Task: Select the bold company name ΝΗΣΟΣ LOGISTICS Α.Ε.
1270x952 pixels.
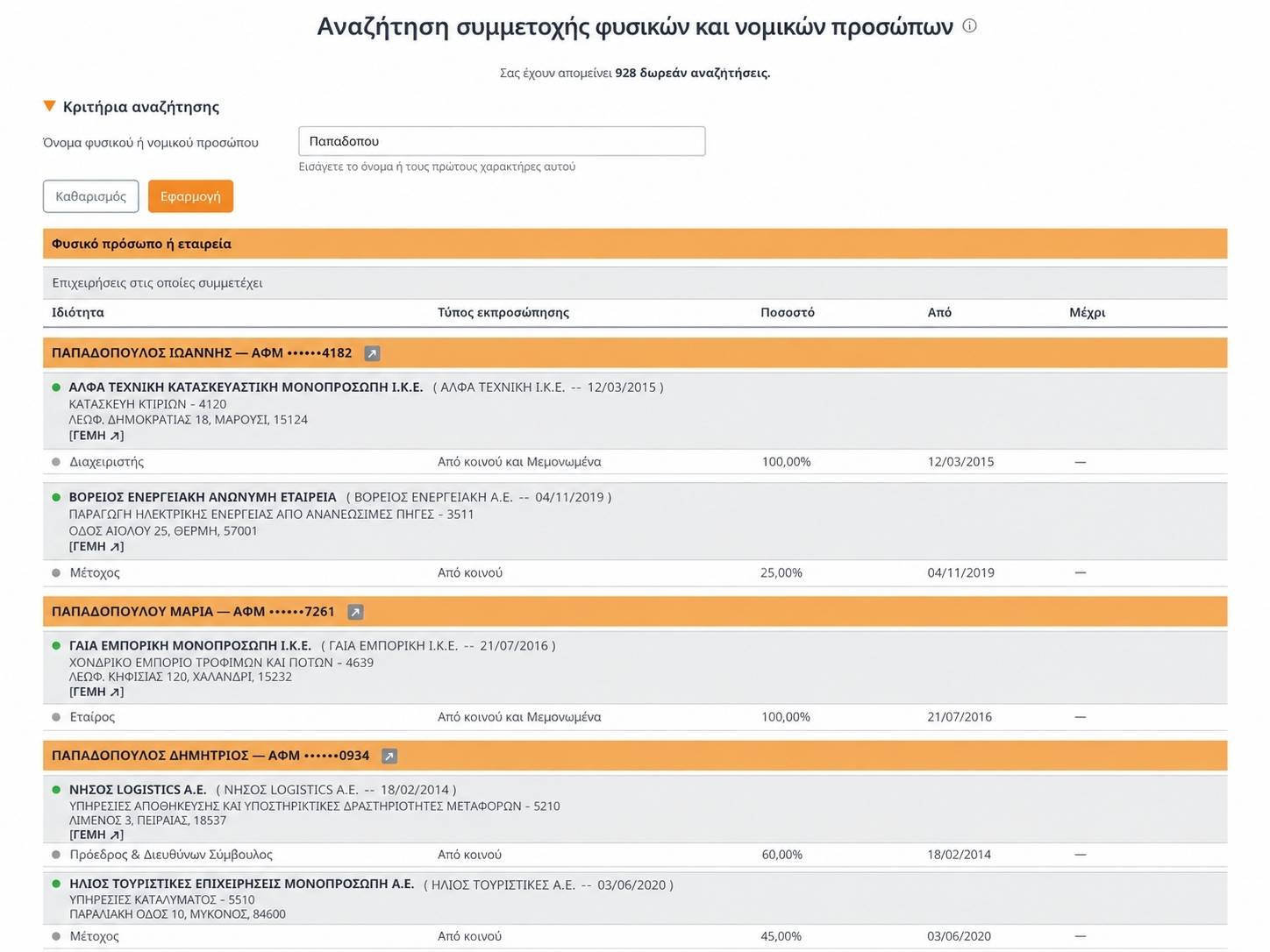Action: [x=138, y=790]
